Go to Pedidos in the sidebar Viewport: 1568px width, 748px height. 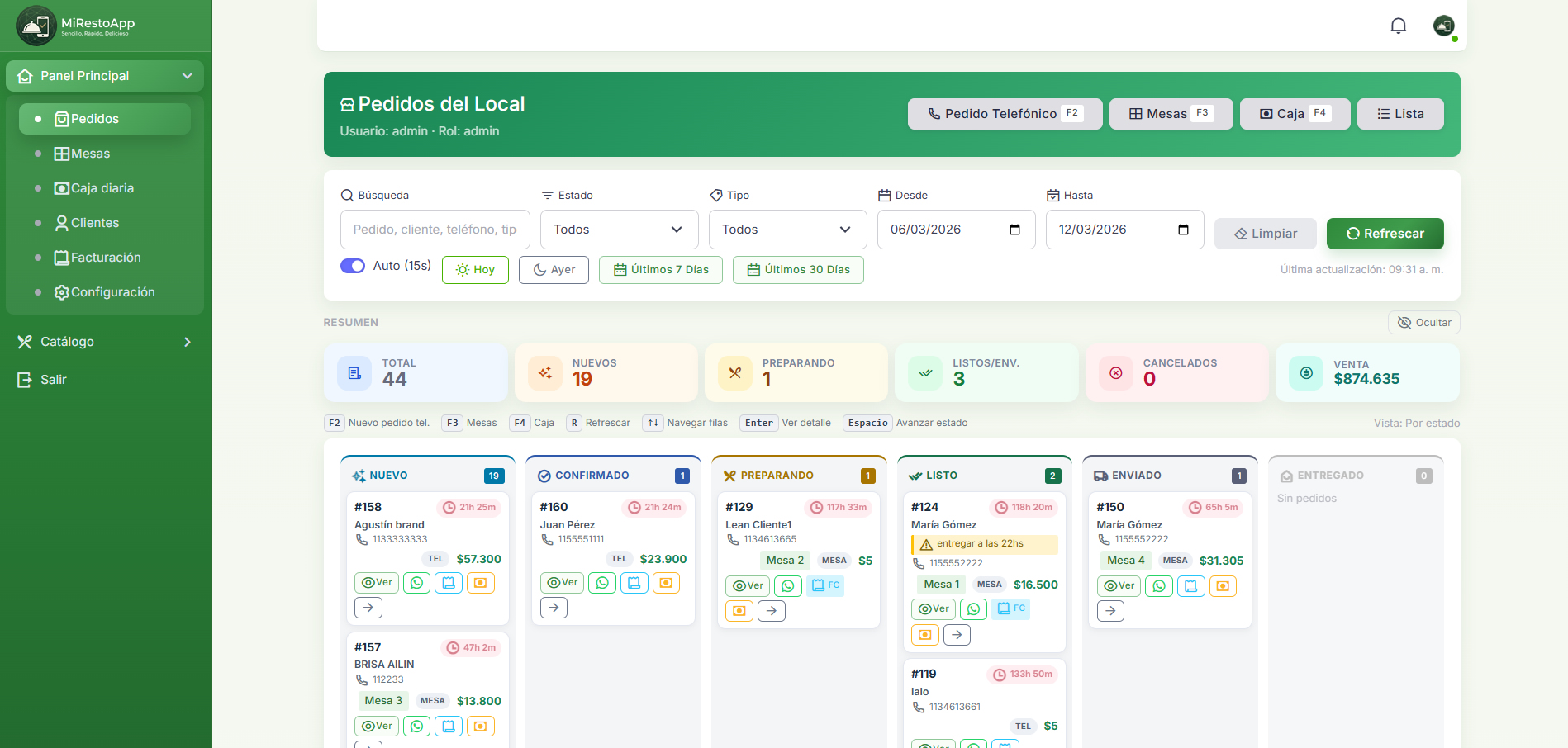[105, 119]
